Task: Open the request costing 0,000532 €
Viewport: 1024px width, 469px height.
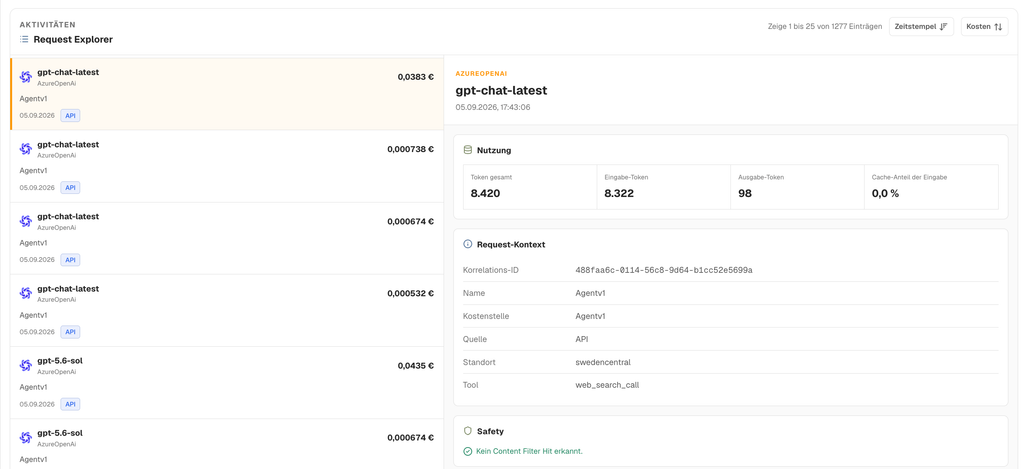Action: pos(227,311)
